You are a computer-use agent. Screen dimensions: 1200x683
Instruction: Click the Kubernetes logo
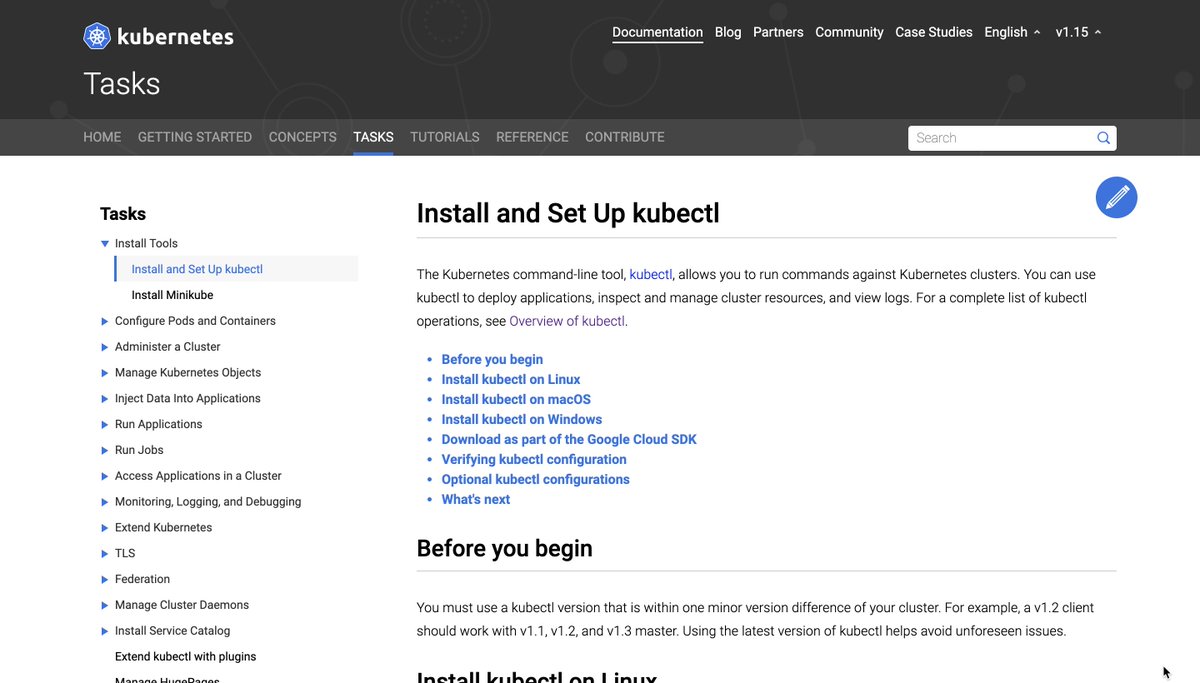tap(158, 37)
